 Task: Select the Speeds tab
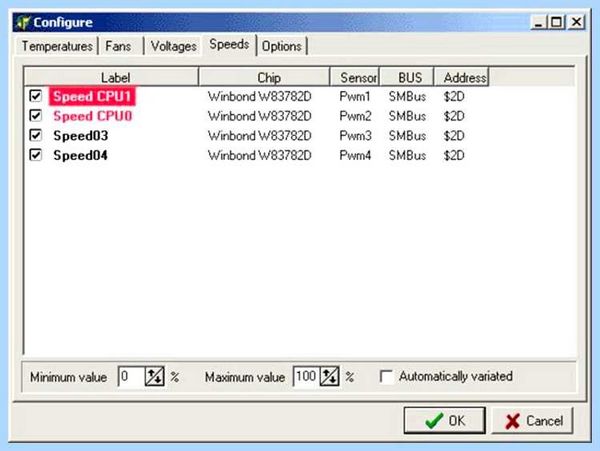tap(229, 45)
